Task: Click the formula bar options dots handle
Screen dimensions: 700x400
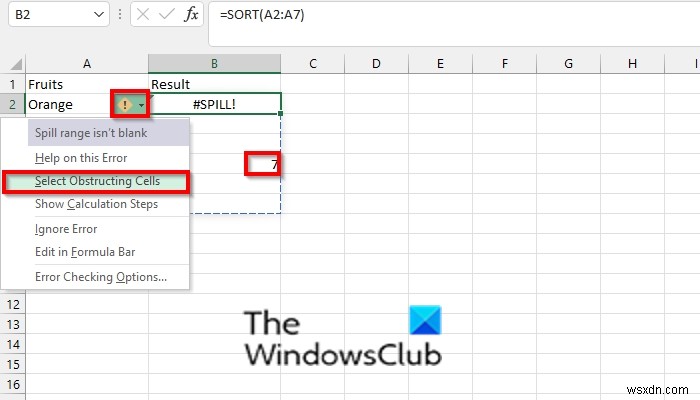Action: pyautogui.click(x=120, y=15)
